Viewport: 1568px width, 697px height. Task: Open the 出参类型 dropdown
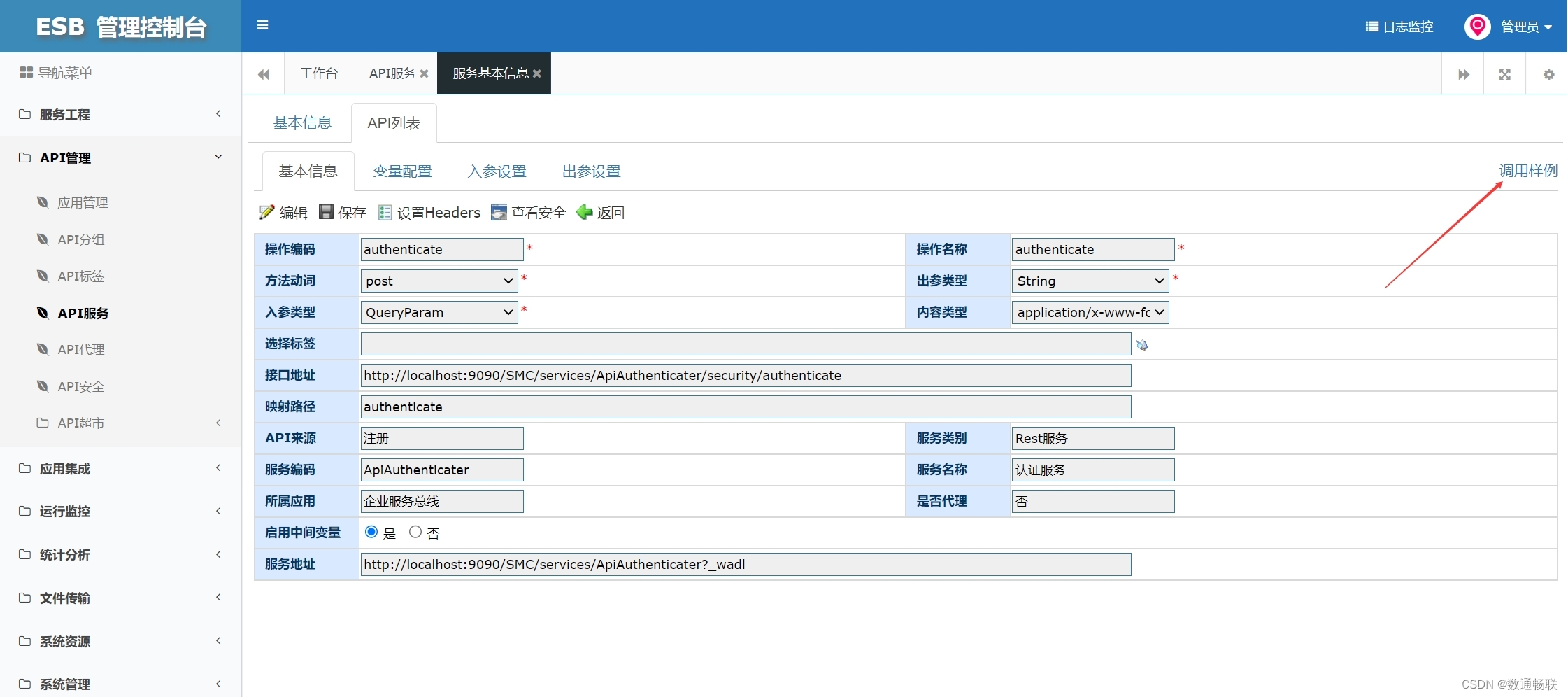click(1090, 281)
